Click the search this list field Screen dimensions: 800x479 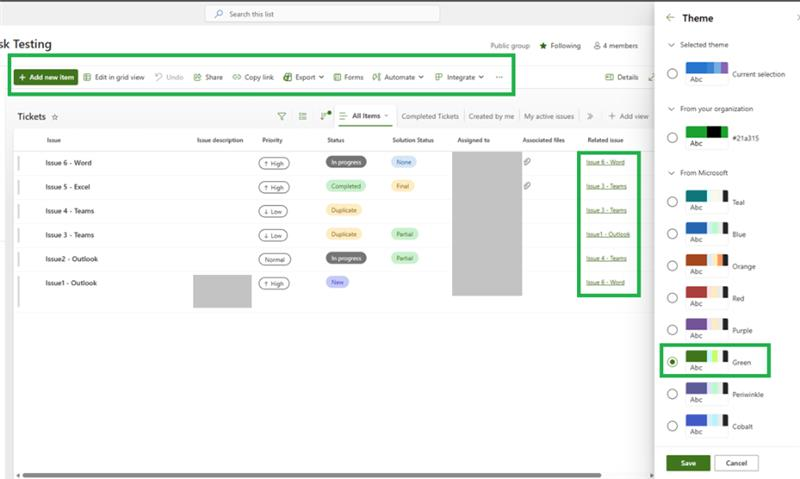[x=322, y=14]
